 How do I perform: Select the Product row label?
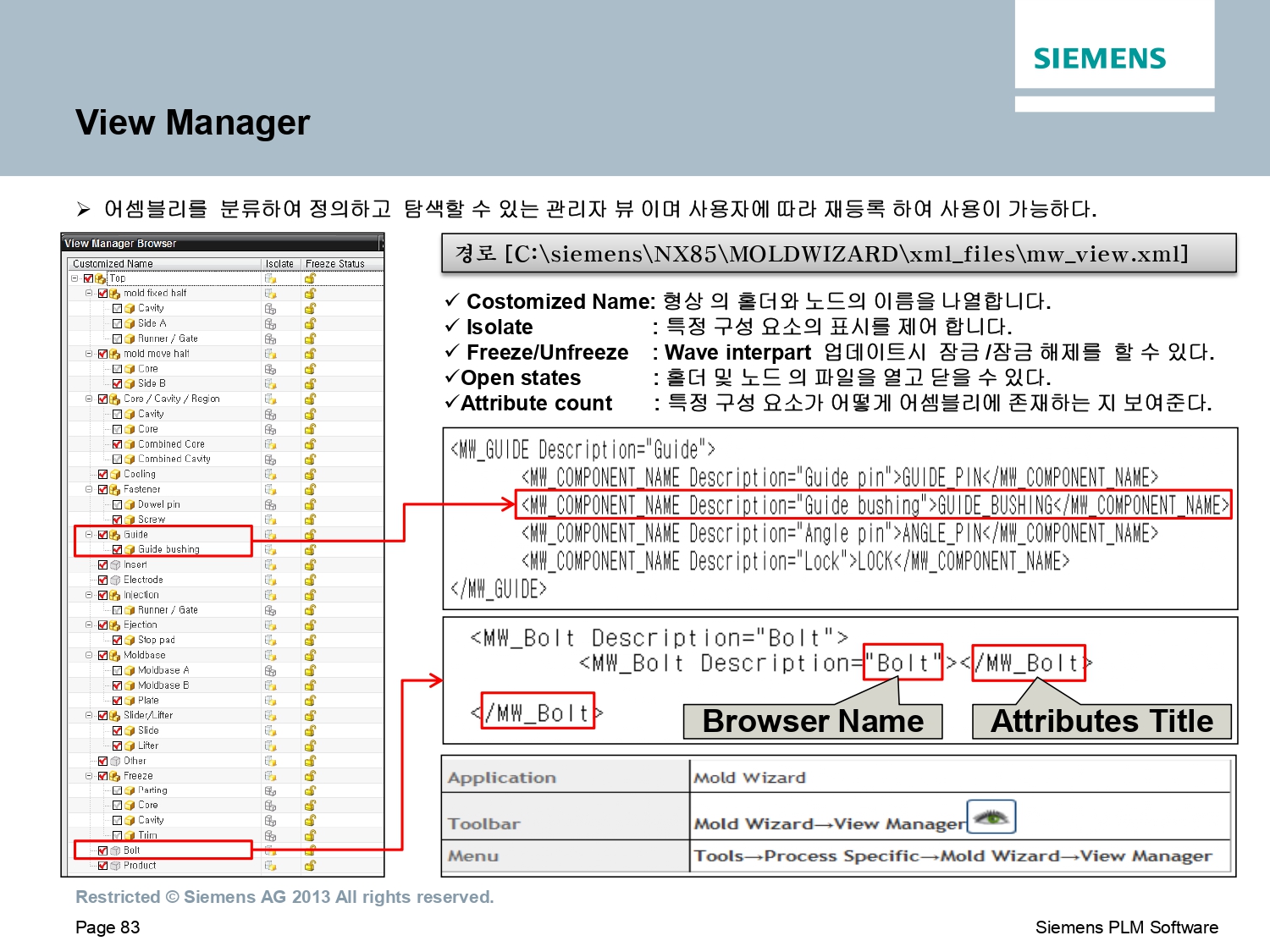pos(140,866)
